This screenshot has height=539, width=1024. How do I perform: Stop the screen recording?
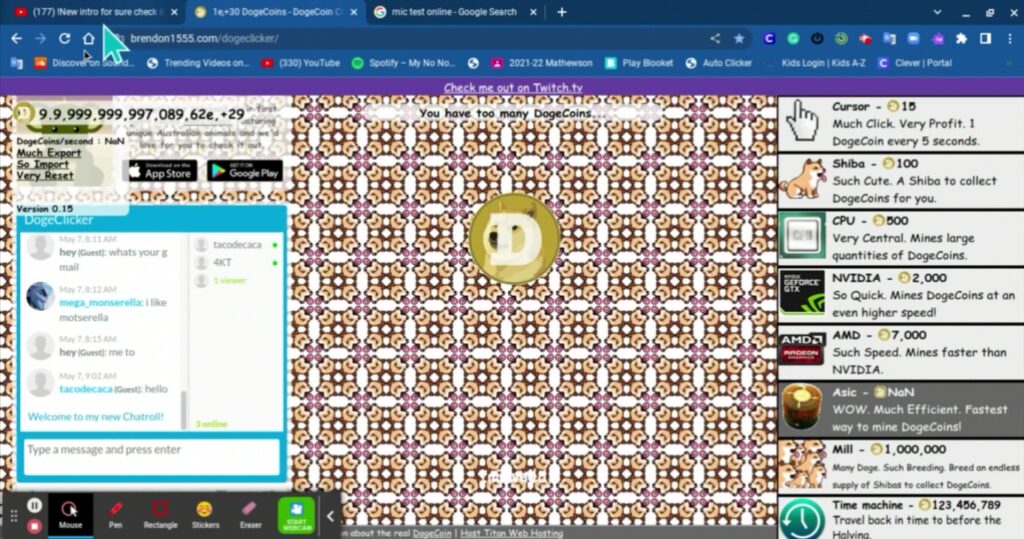[35, 525]
